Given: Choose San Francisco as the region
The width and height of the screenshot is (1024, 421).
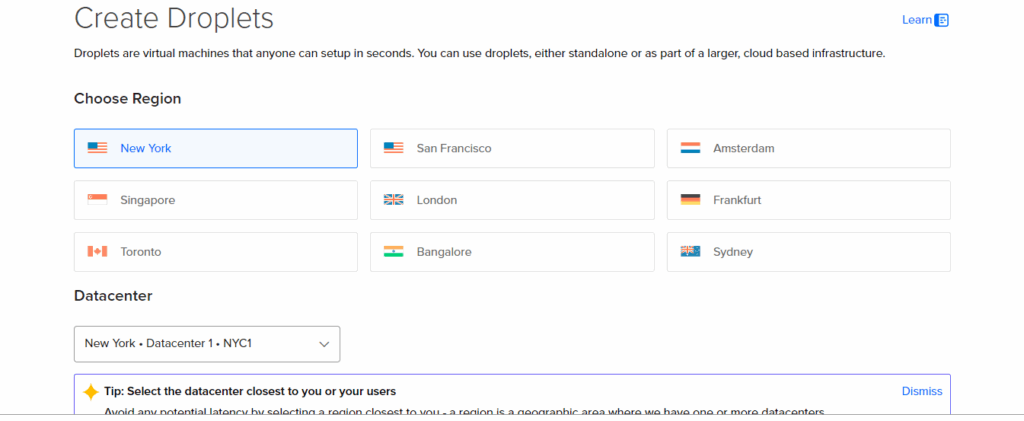Looking at the screenshot, I should [512, 148].
